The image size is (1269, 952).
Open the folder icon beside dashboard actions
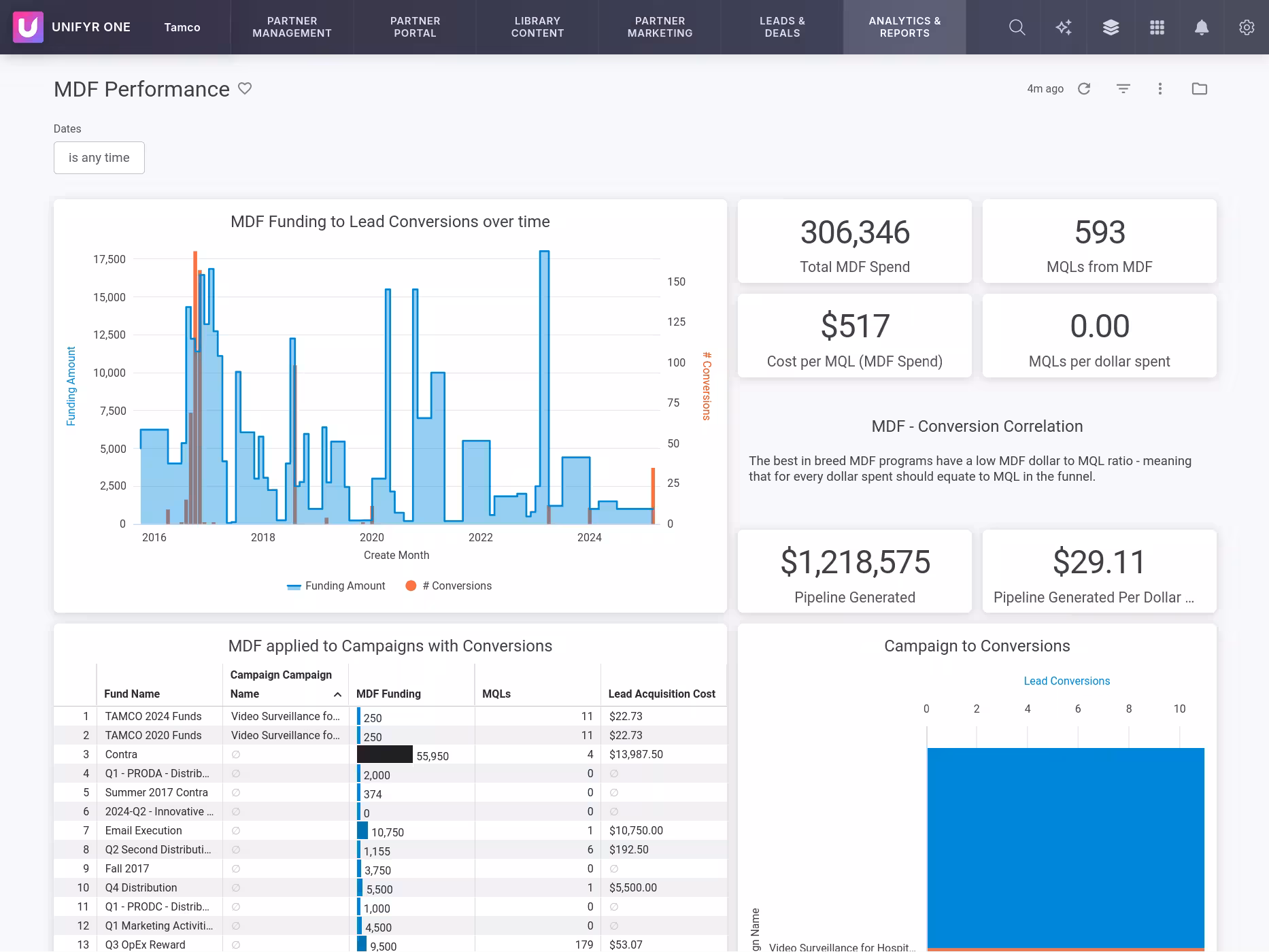click(1200, 88)
